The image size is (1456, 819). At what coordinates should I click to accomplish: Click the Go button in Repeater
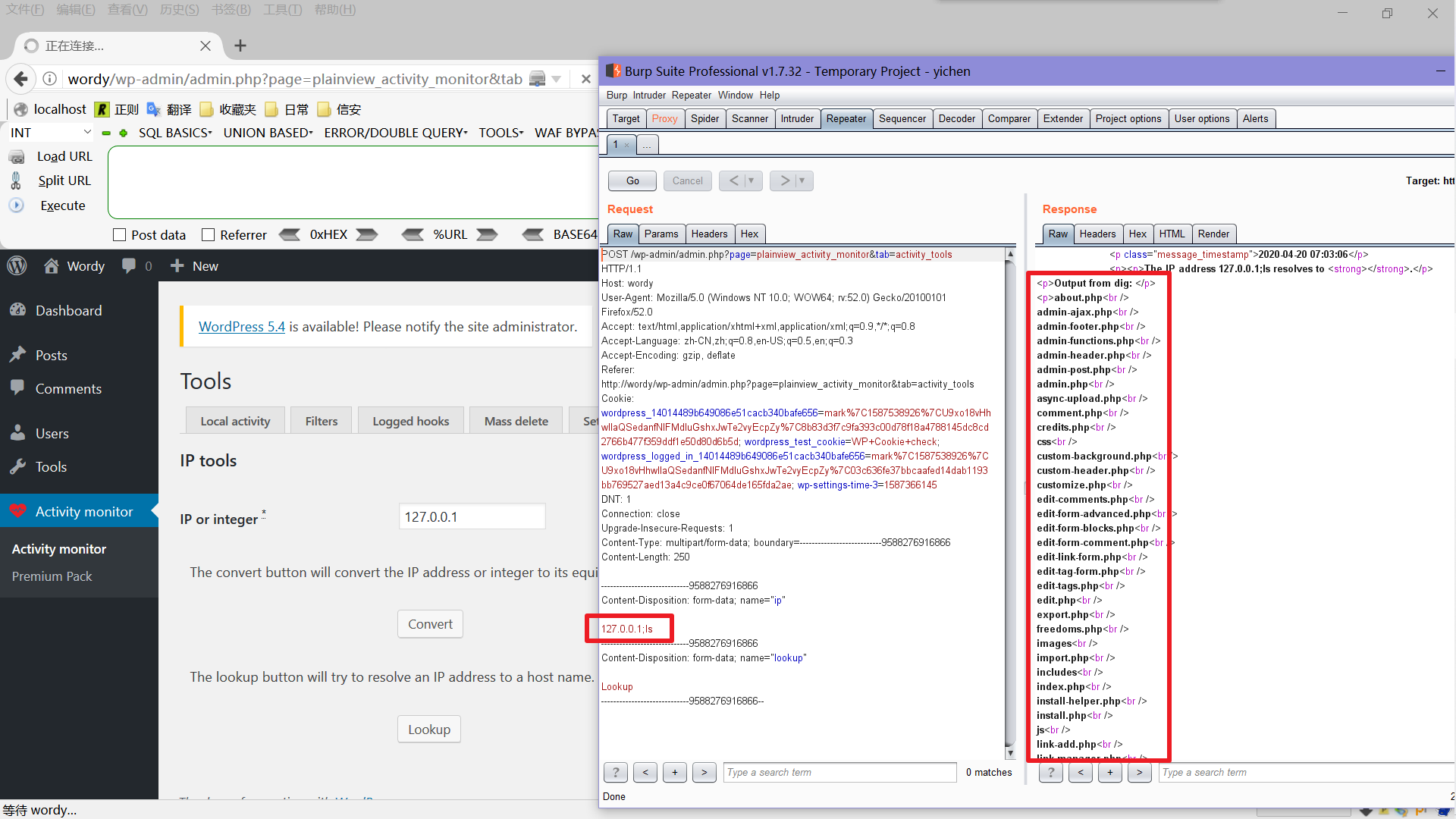tap(632, 180)
